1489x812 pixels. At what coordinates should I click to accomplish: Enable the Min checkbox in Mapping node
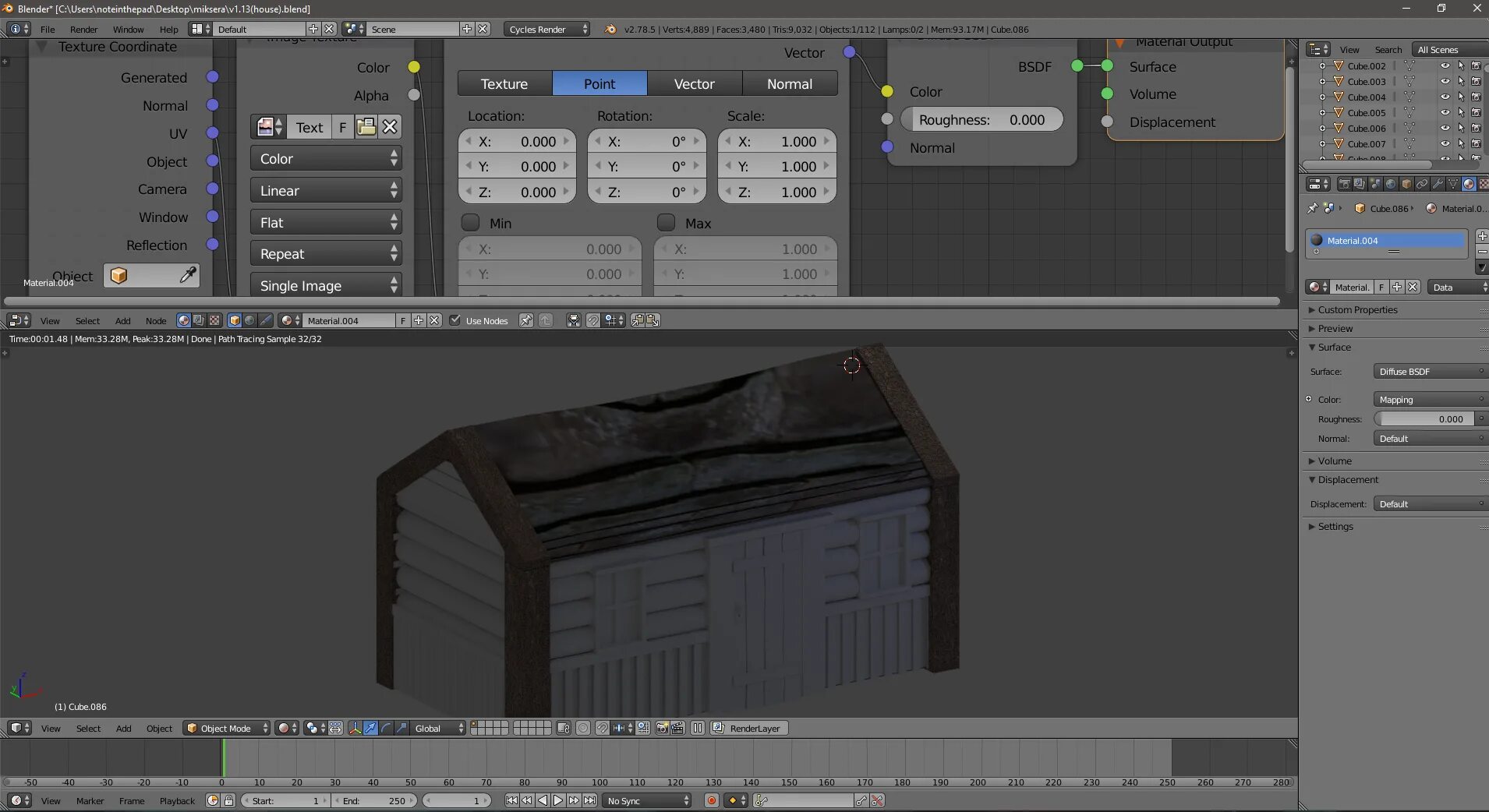point(471,223)
